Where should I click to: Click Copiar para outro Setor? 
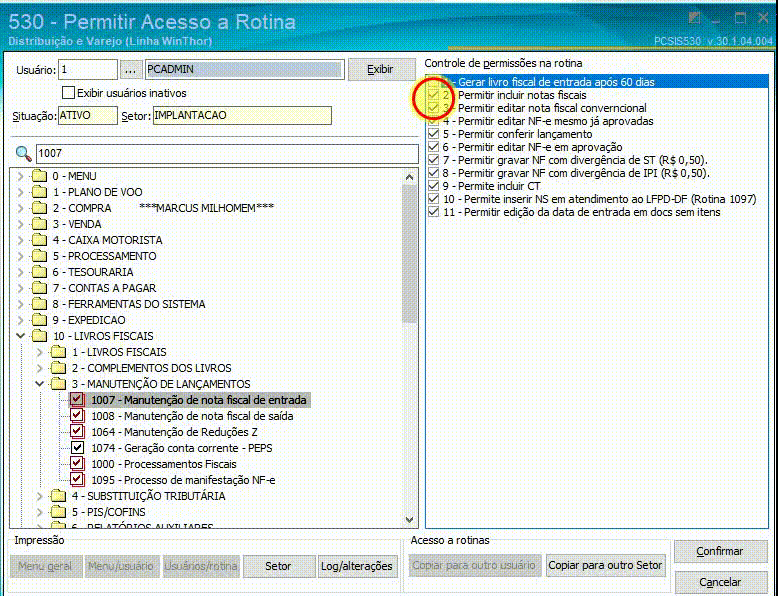[605, 565]
